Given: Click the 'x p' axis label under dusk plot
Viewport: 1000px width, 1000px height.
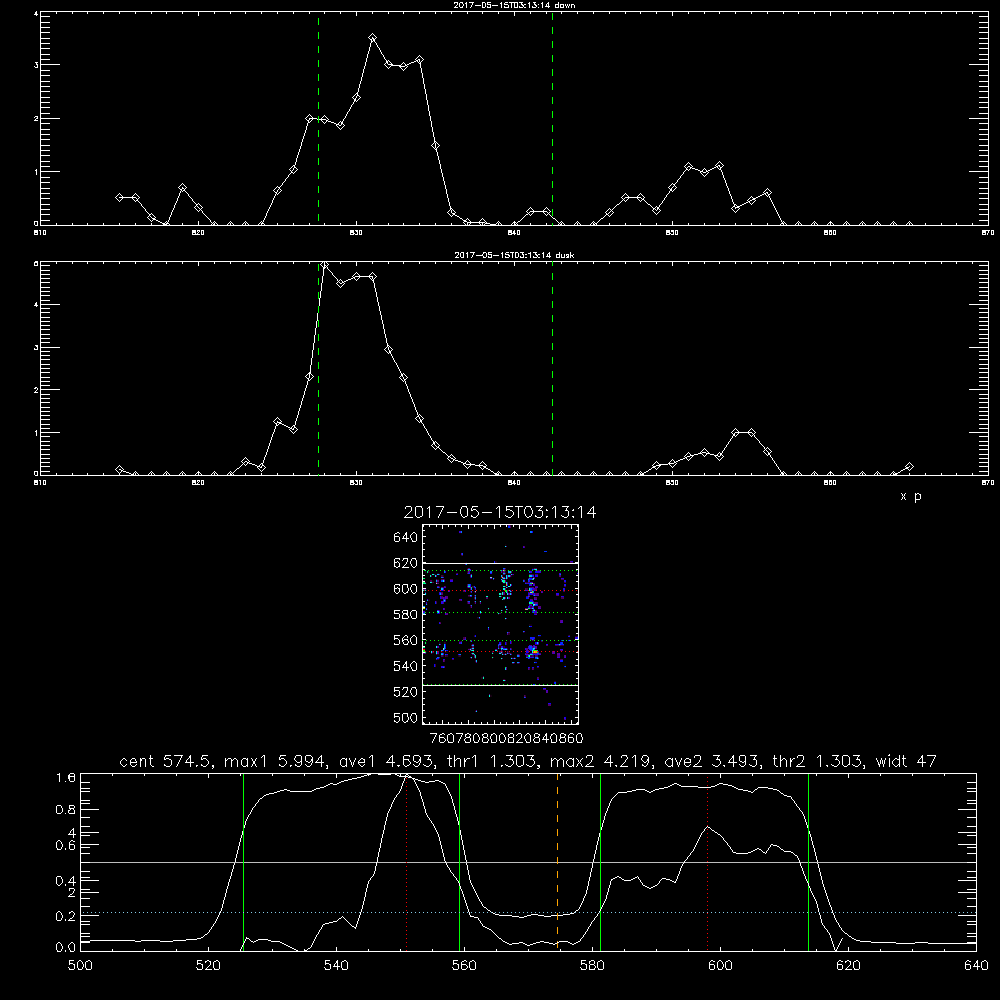Looking at the screenshot, I should pyautogui.click(x=911, y=496).
